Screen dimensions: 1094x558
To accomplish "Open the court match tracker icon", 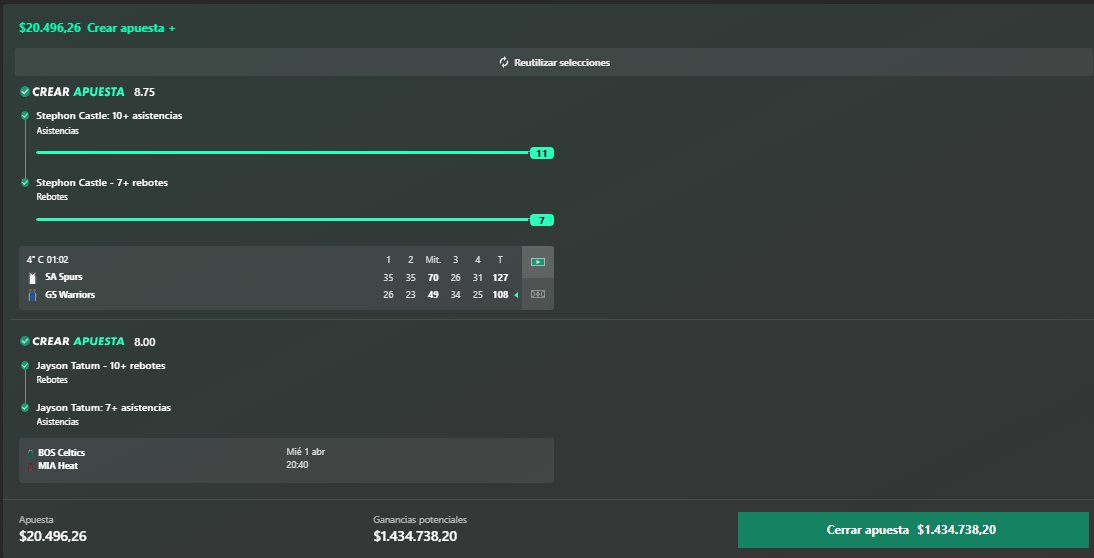I will (x=538, y=294).
